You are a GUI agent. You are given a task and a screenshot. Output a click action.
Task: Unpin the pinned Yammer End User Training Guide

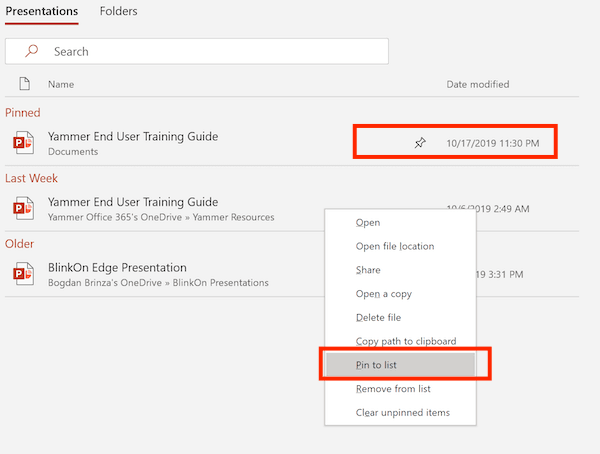pos(420,143)
